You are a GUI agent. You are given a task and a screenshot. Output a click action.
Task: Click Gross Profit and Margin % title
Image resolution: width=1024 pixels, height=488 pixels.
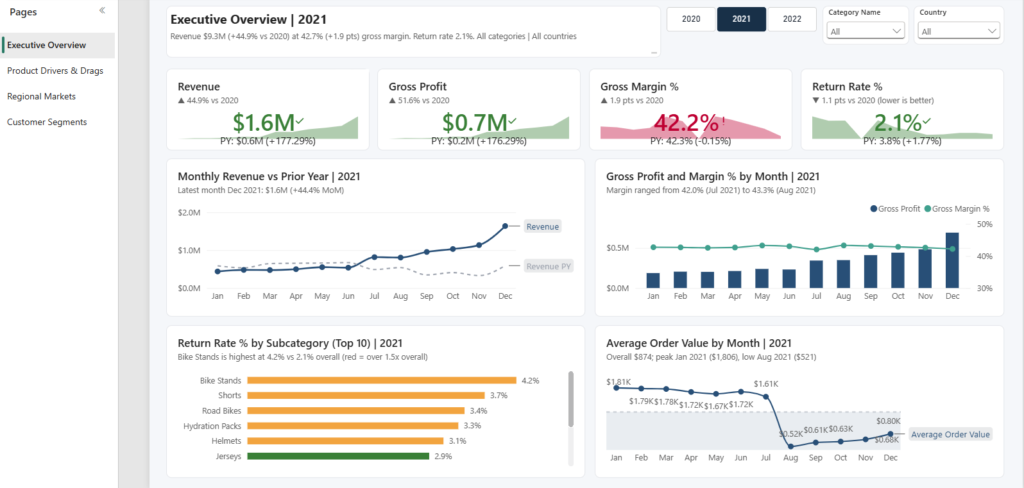tap(712, 176)
